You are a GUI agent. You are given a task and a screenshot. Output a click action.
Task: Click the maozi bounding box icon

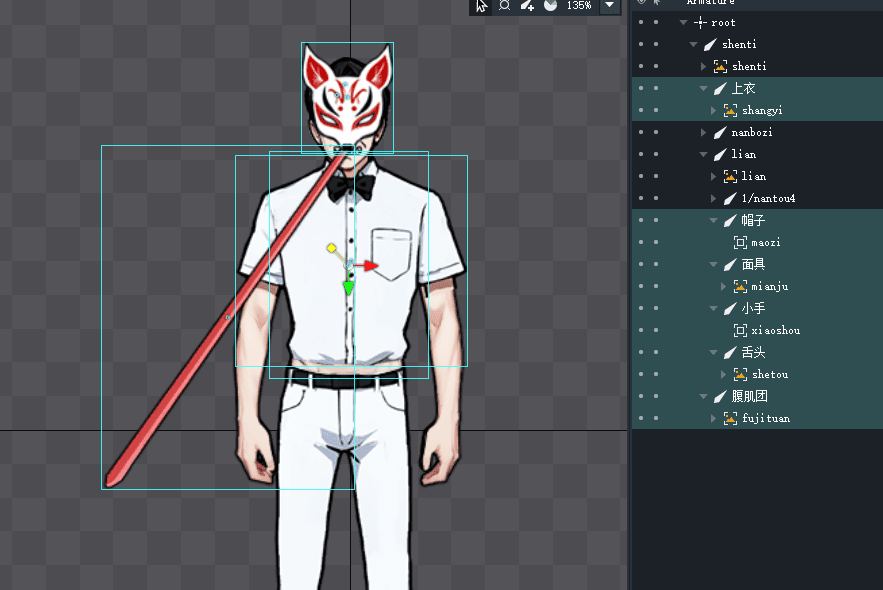(740, 242)
